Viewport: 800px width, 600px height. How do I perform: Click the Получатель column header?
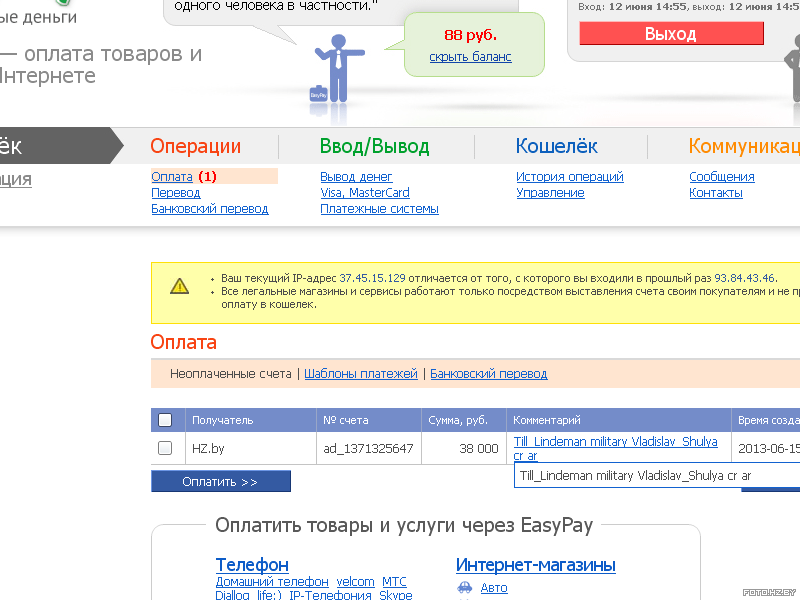[222, 420]
